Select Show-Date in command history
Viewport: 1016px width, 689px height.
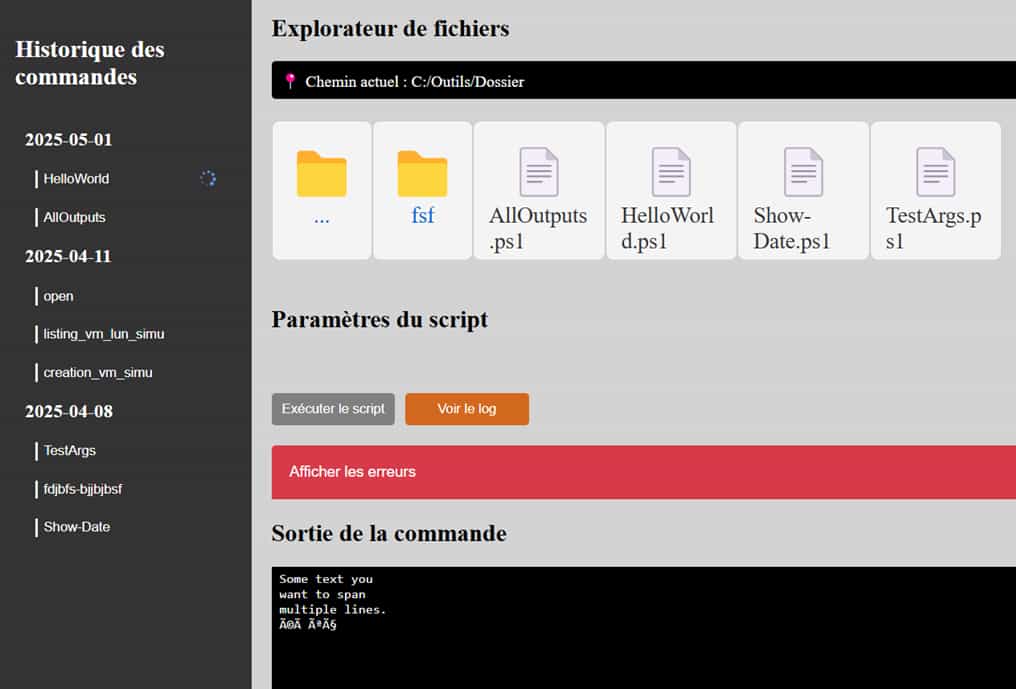coord(76,527)
